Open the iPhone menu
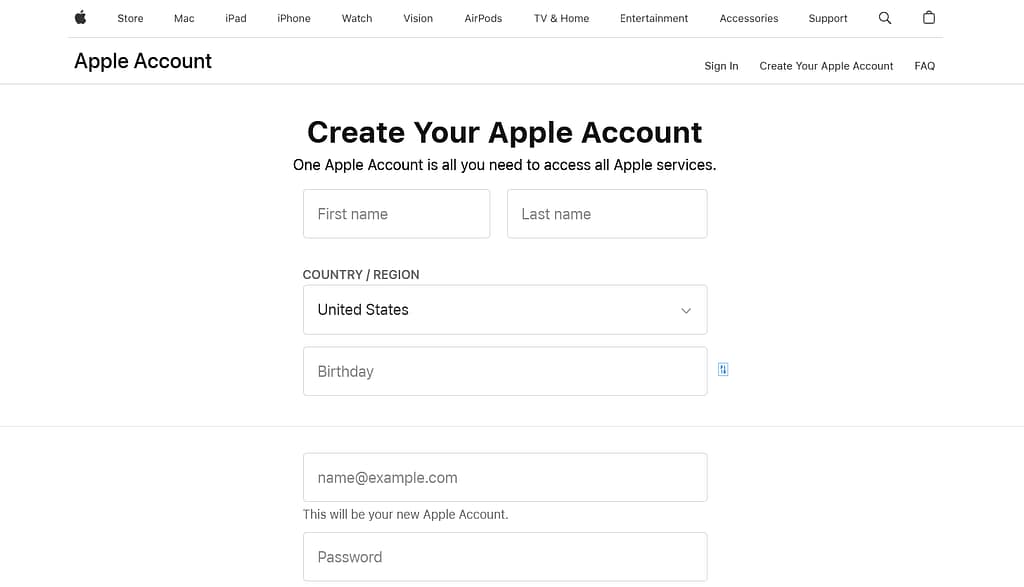Viewport: 1024px width, 587px height. point(294,18)
